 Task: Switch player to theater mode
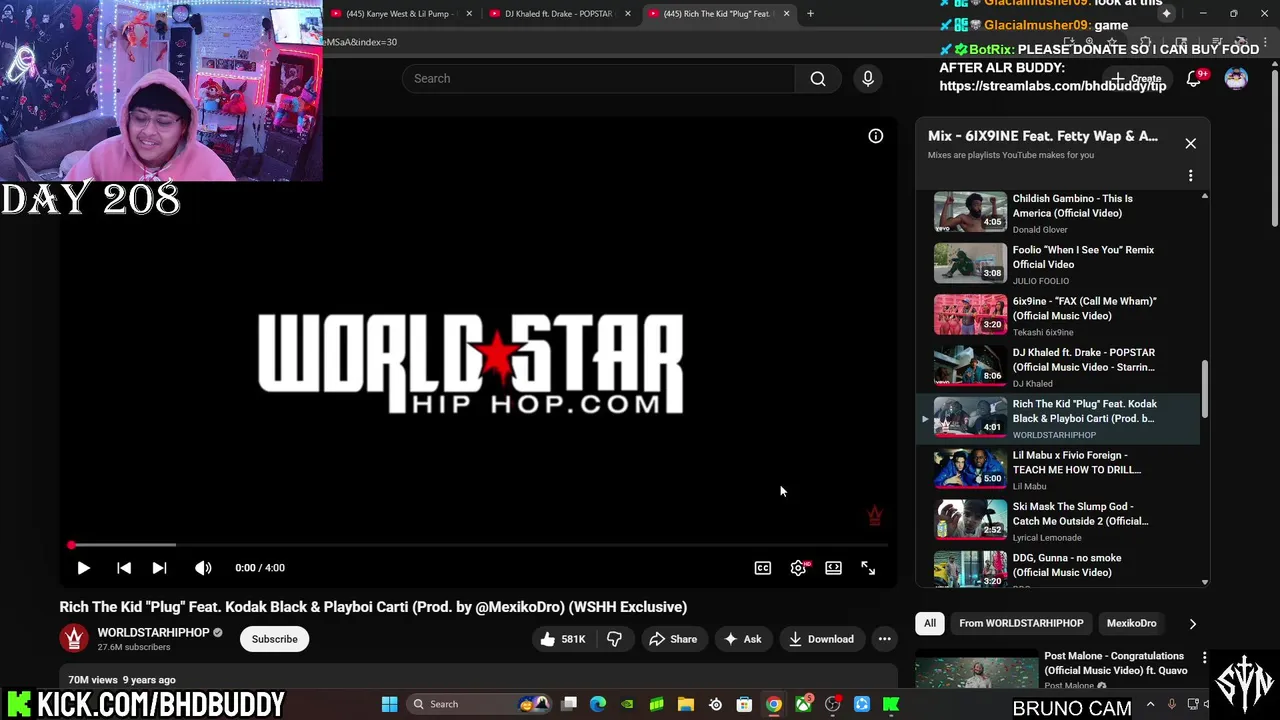coord(833,568)
